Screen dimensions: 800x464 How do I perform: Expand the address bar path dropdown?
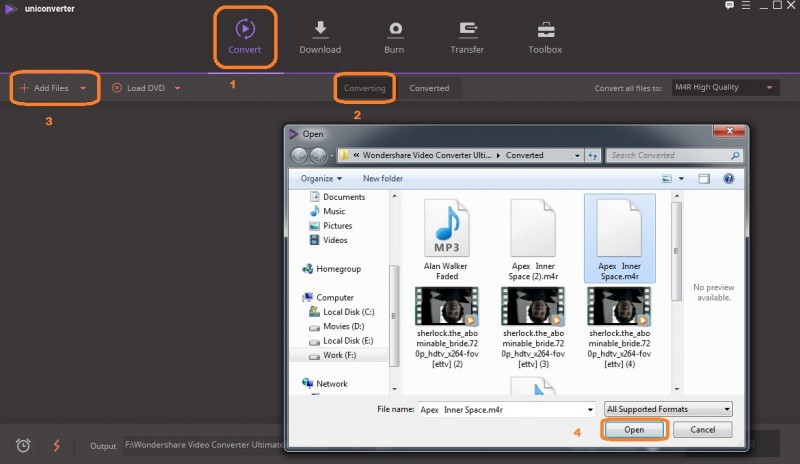coord(577,156)
